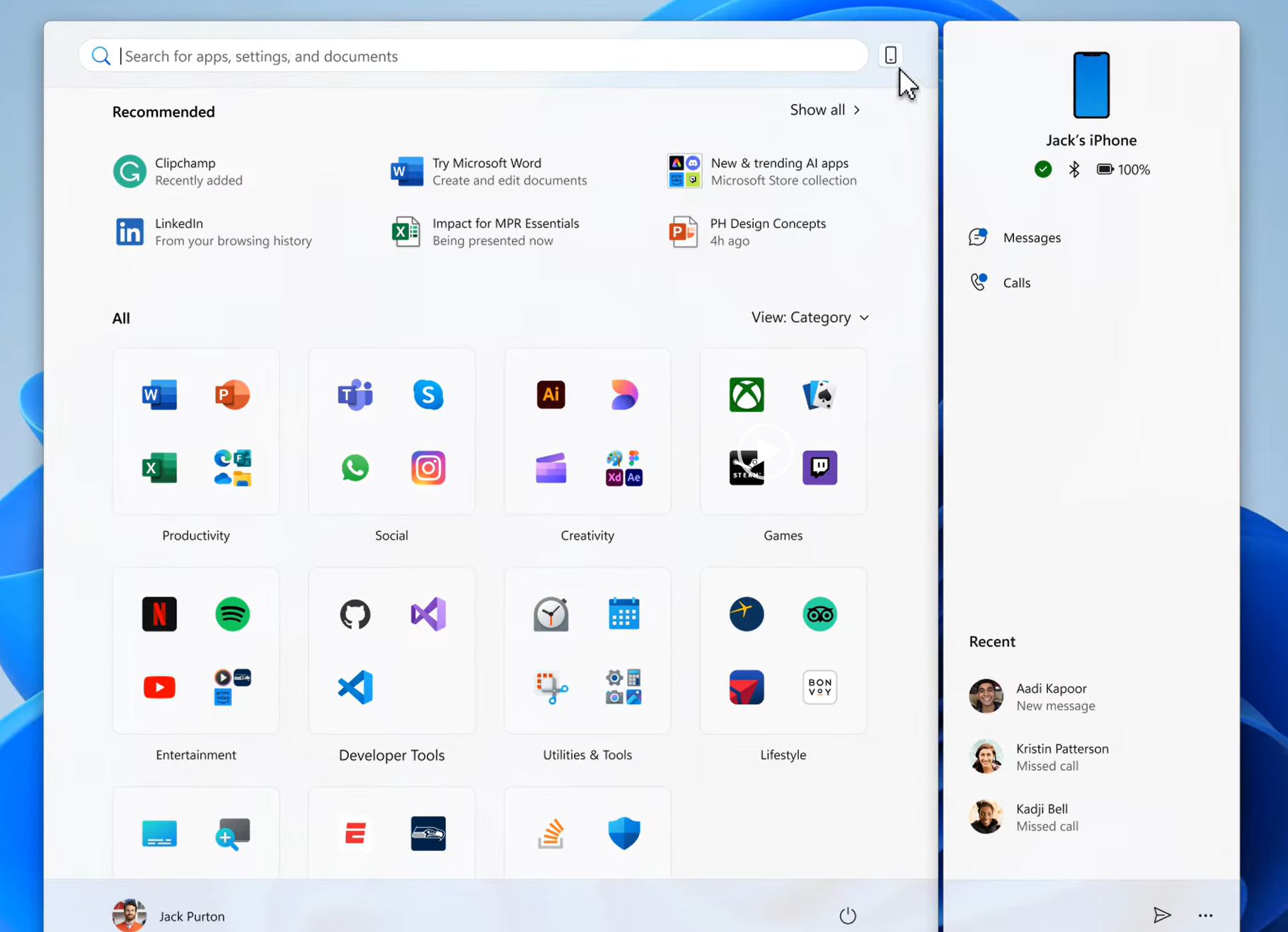The height and width of the screenshot is (932, 1288).
Task: Launch GitHub in Developer Tools group
Action: coord(355,614)
